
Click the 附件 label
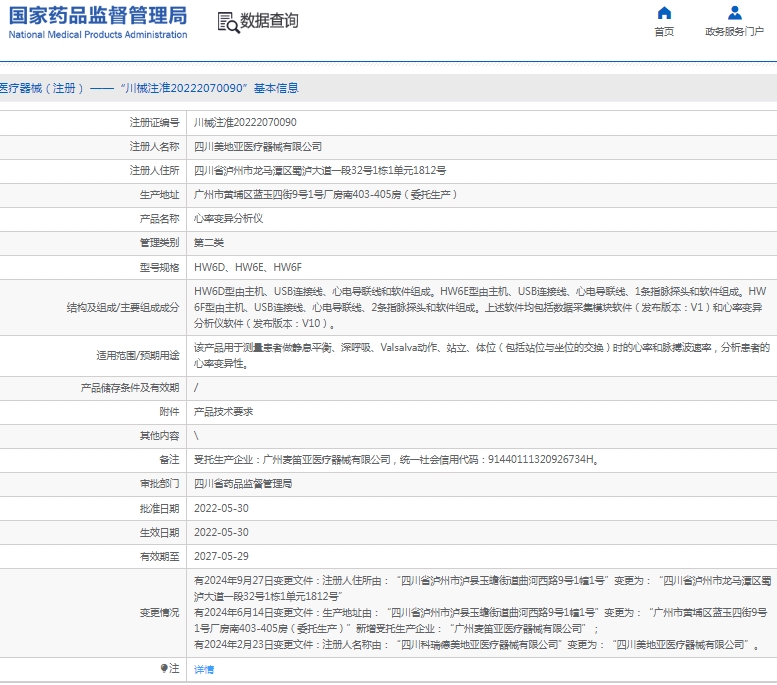point(169,411)
